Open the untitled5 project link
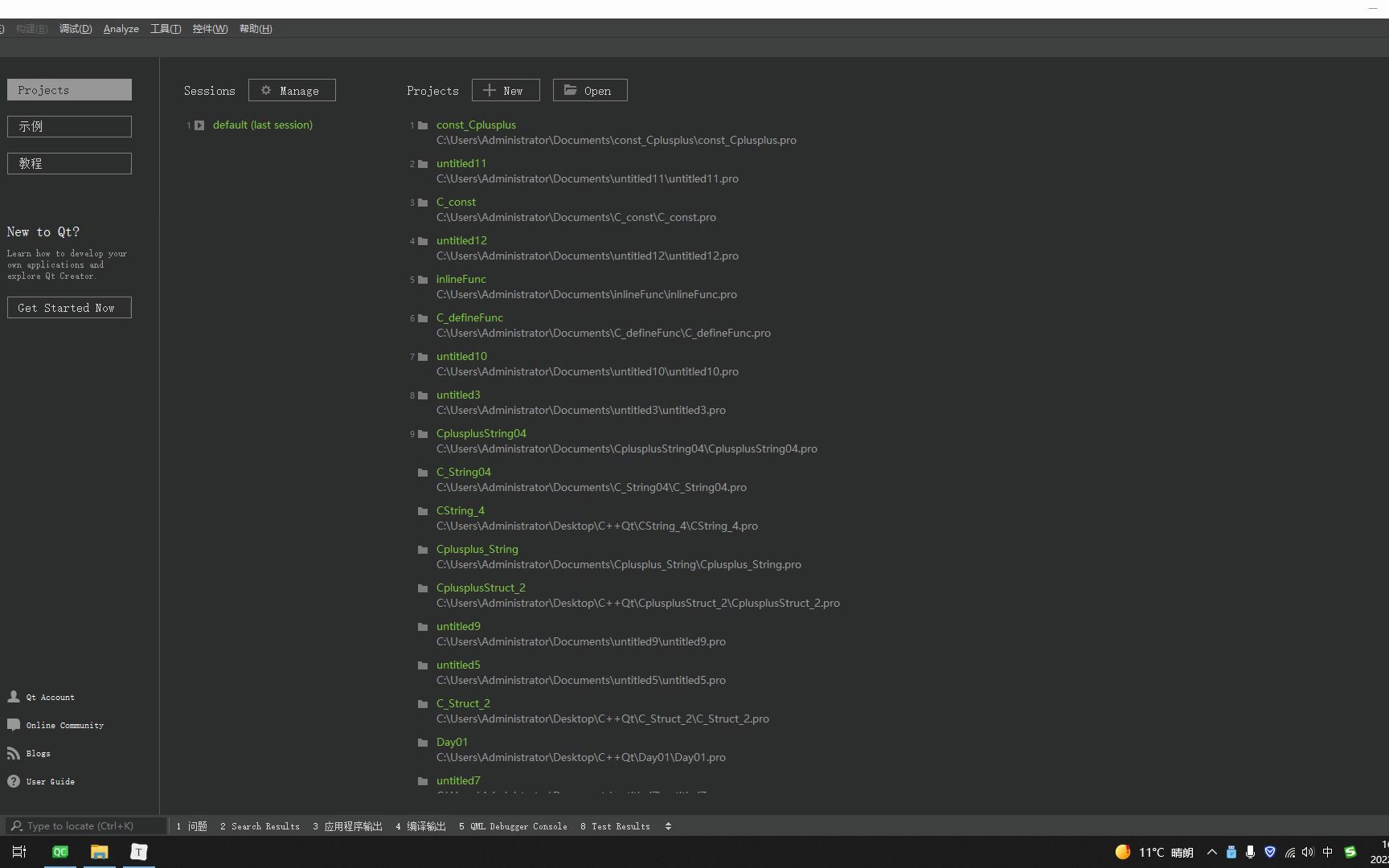This screenshot has width=1389, height=868. [x=458, y=665]
